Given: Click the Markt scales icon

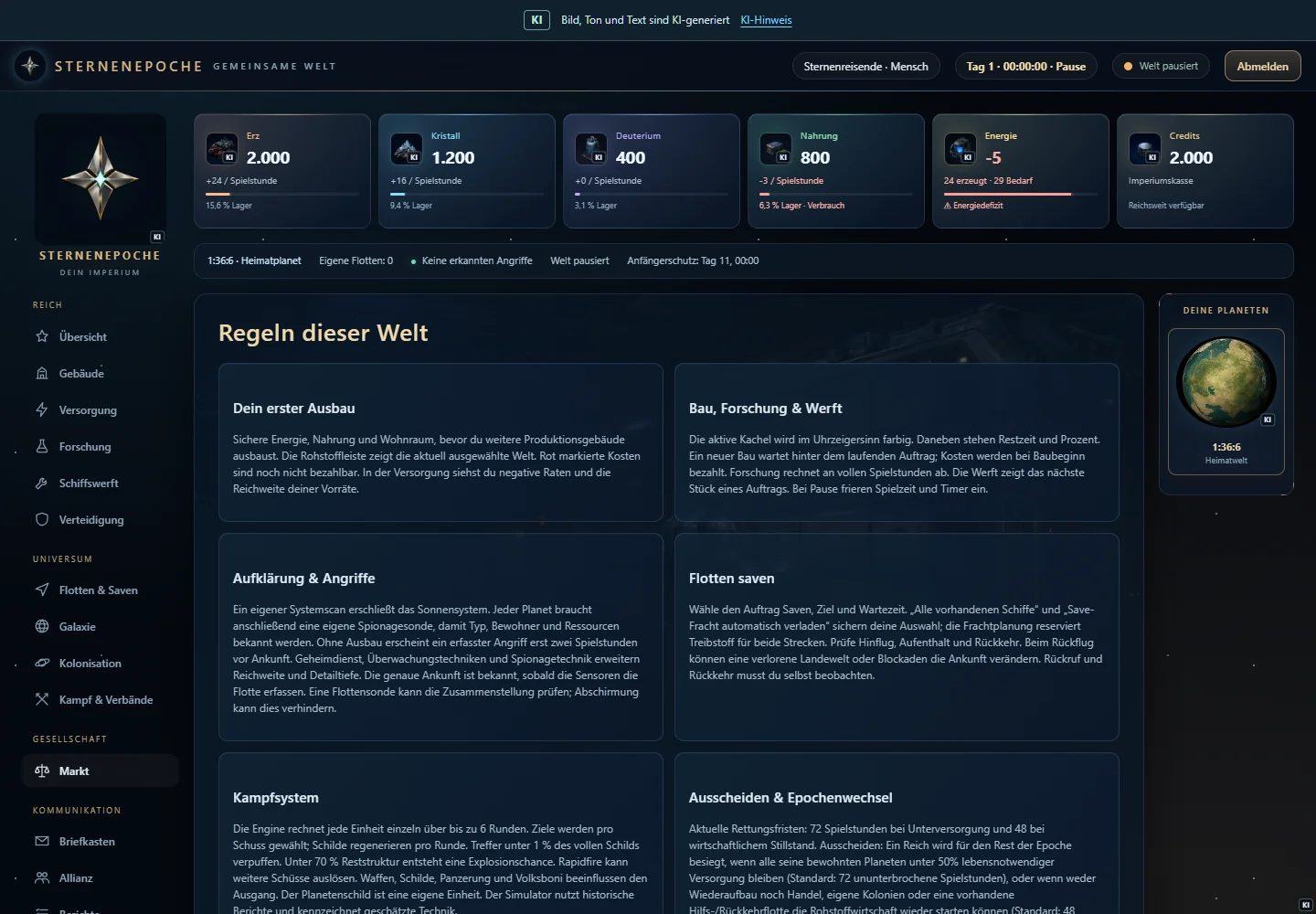Looking at the screenshot, I should (x=42, y=771).
